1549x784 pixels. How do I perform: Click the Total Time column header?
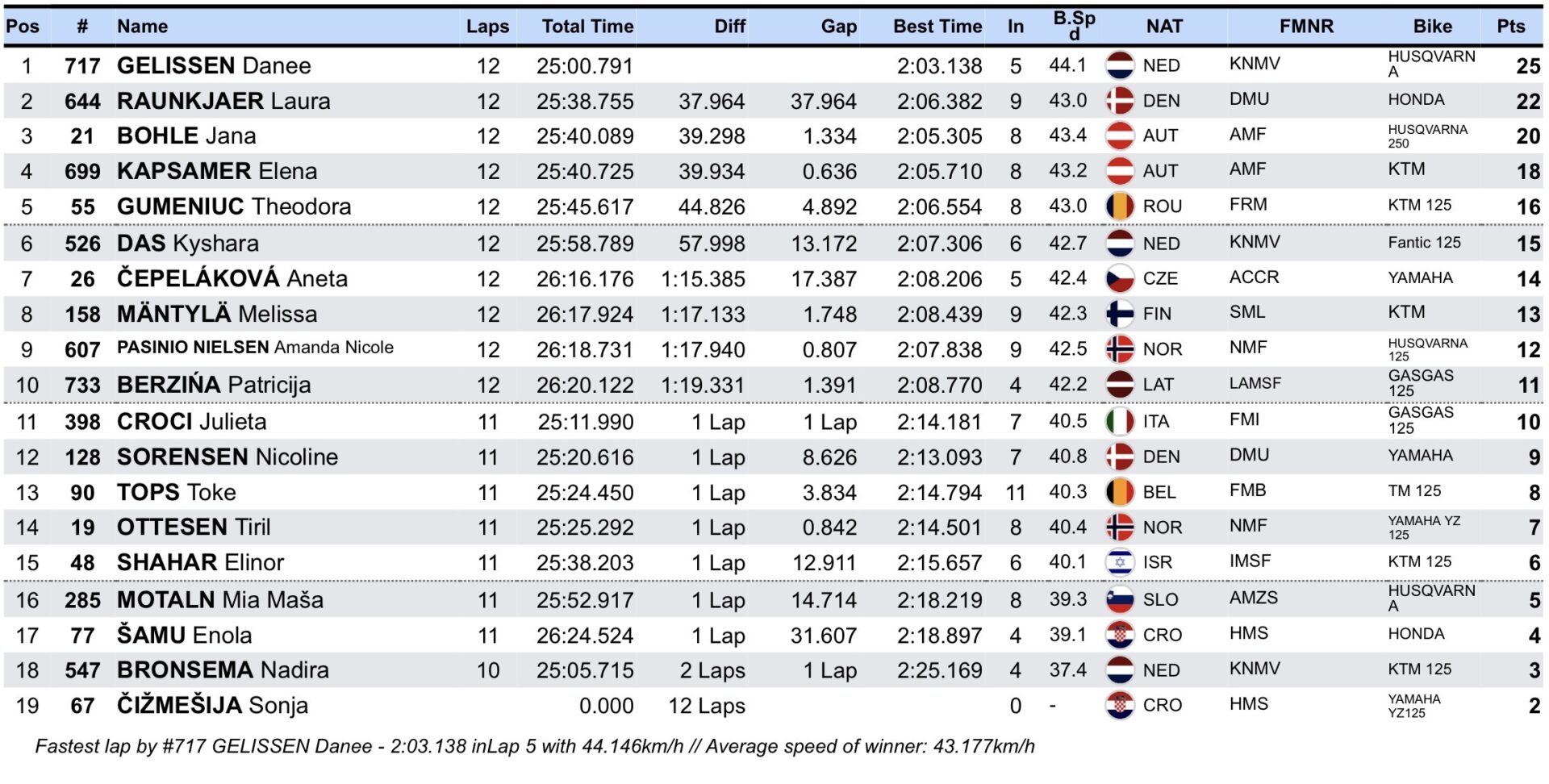[x=587, y=27]
